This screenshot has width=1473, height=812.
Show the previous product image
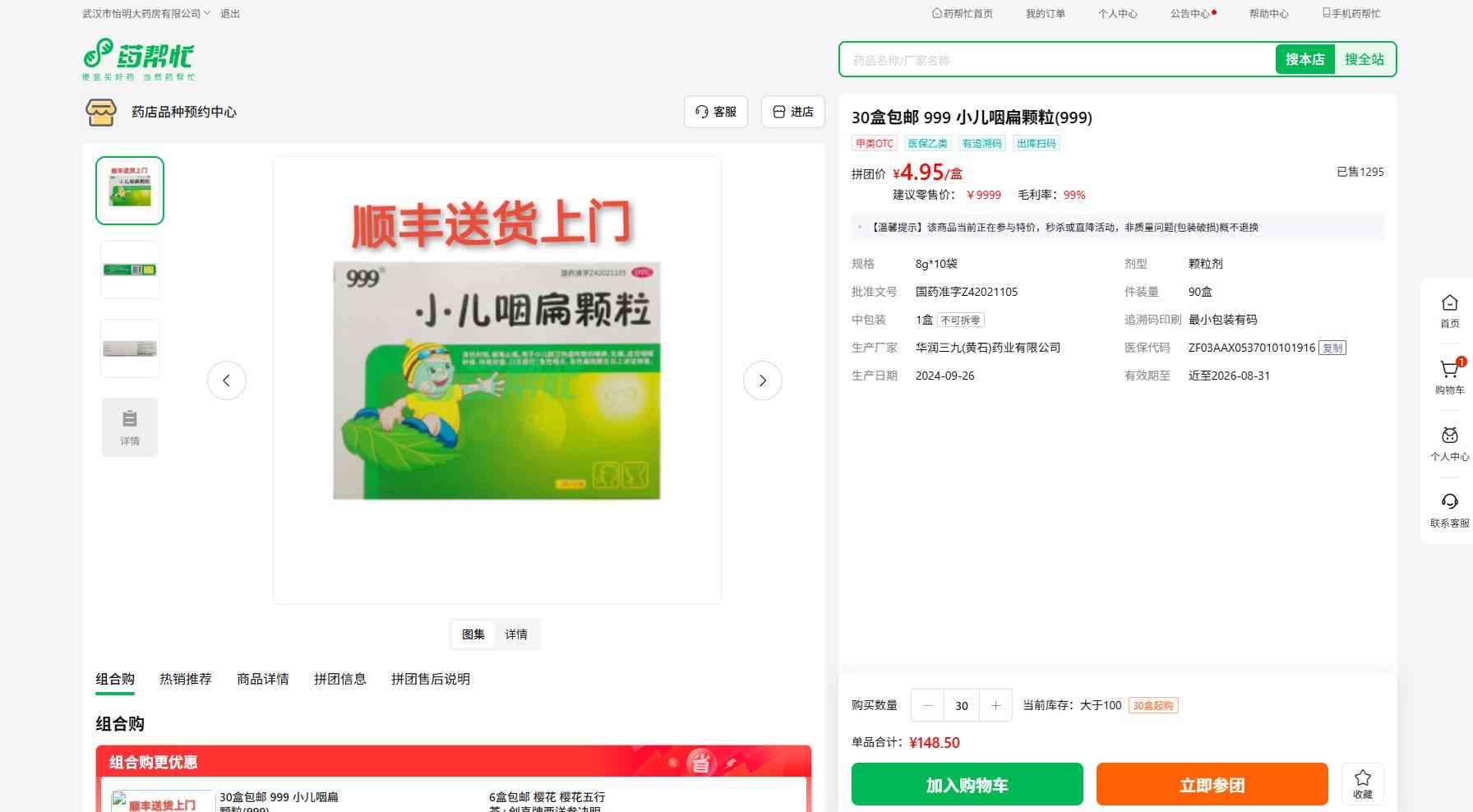point(227,381)
